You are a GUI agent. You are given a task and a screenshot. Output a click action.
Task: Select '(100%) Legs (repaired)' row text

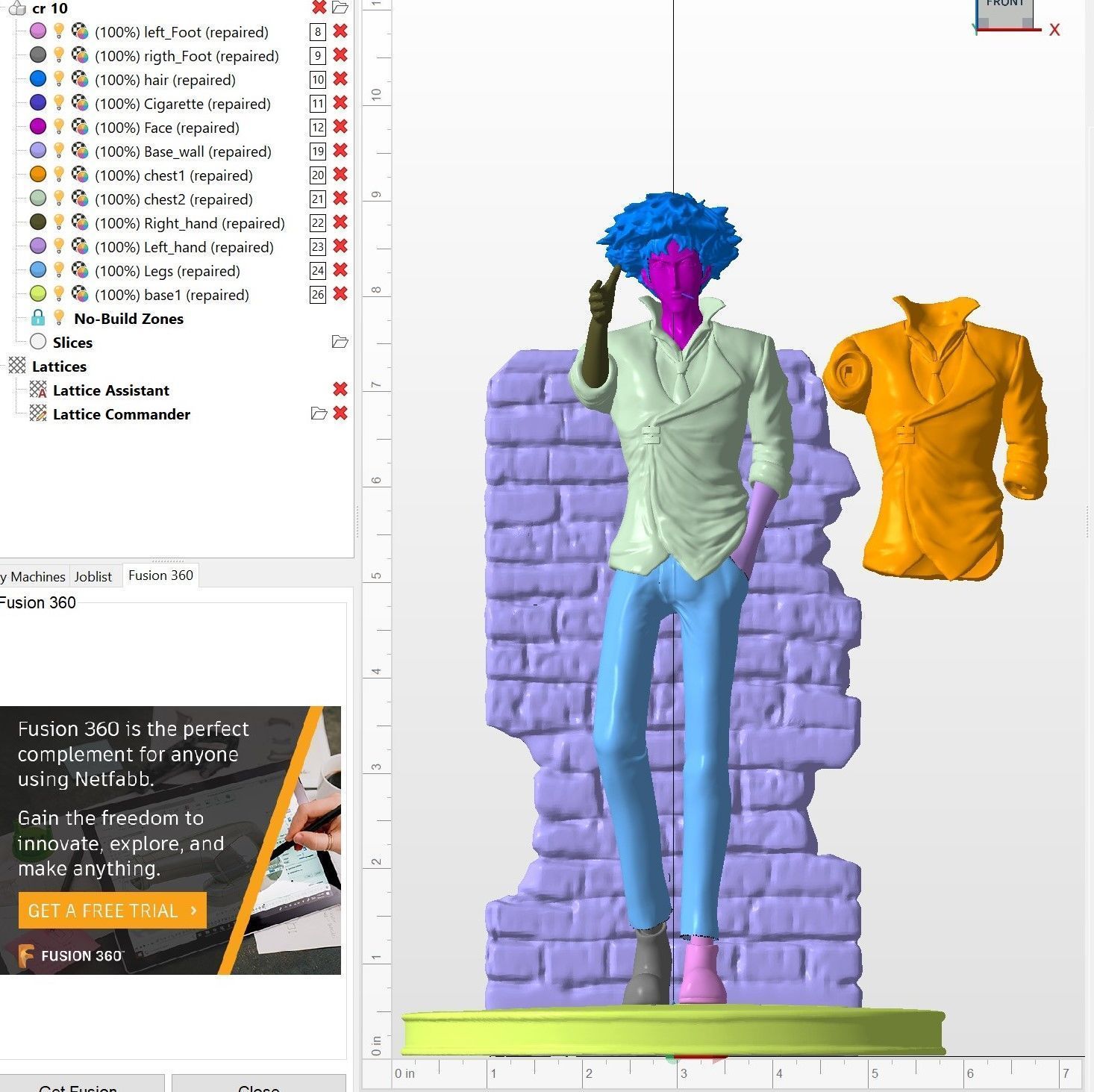click(167, 271)
